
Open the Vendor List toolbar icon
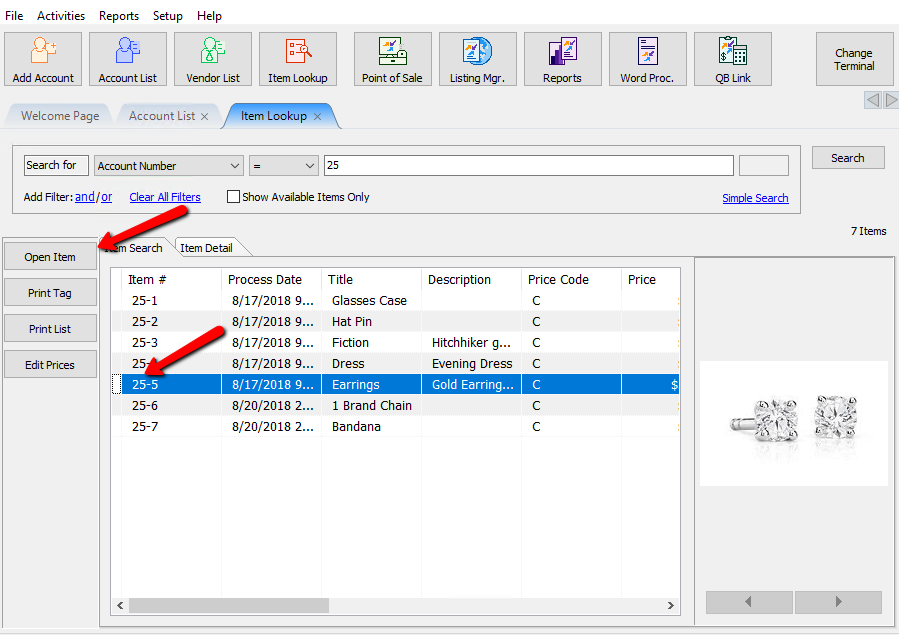pos(213,59)
